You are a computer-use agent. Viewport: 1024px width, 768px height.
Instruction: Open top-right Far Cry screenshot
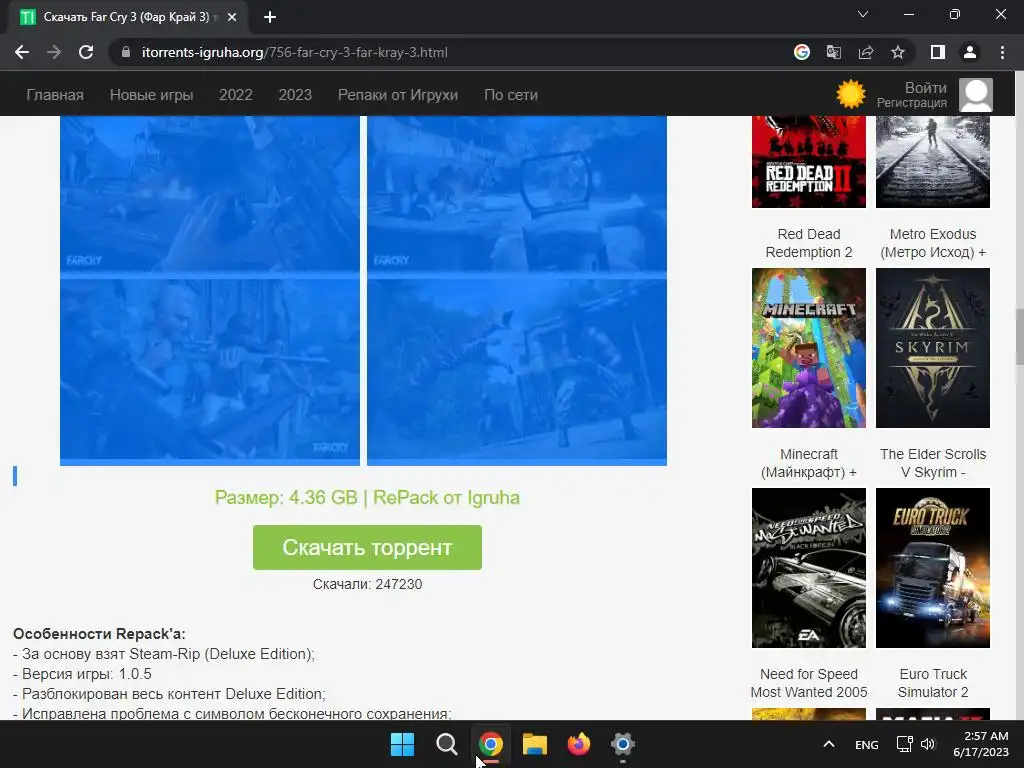tap(517, 195)
